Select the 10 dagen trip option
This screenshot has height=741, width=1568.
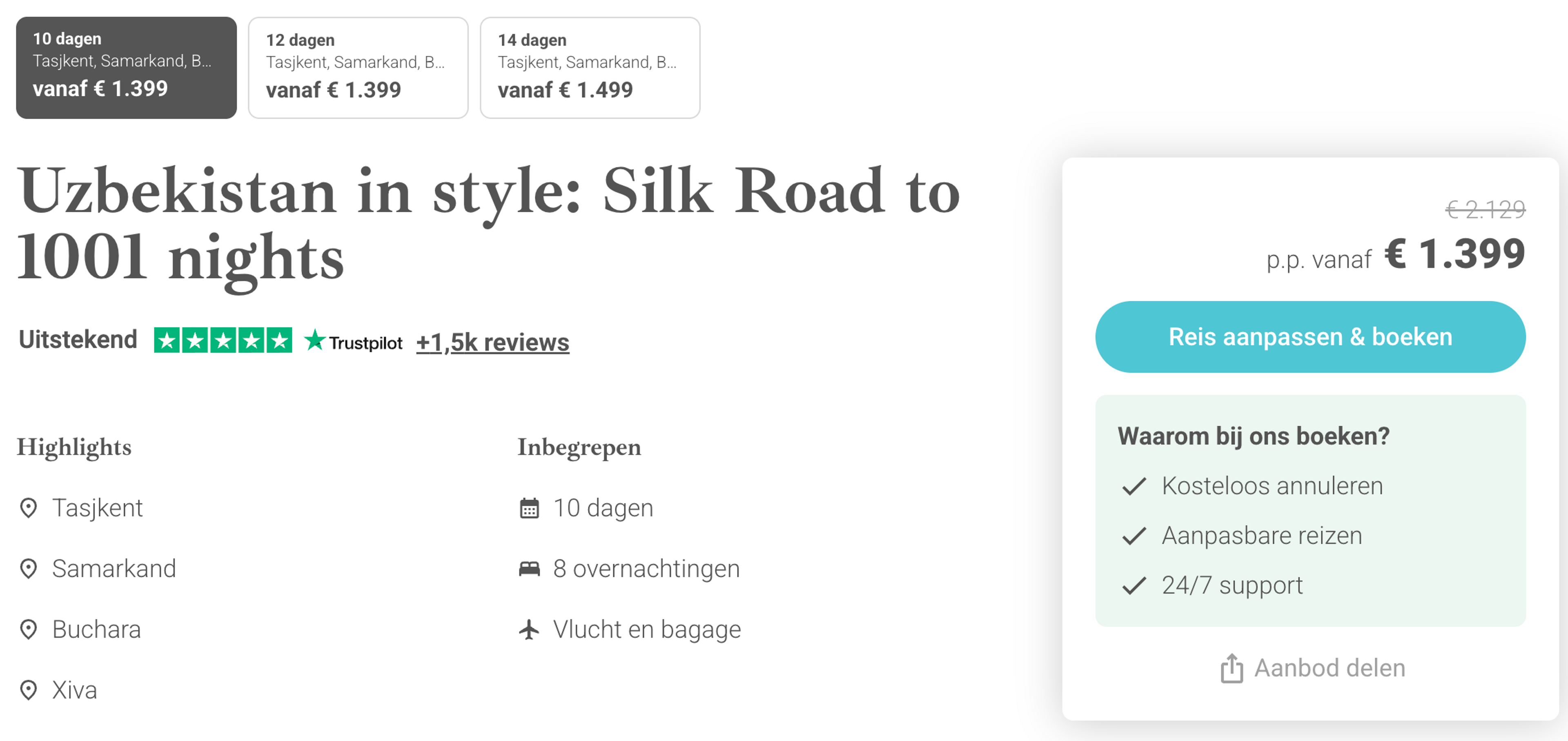point(126,67)
